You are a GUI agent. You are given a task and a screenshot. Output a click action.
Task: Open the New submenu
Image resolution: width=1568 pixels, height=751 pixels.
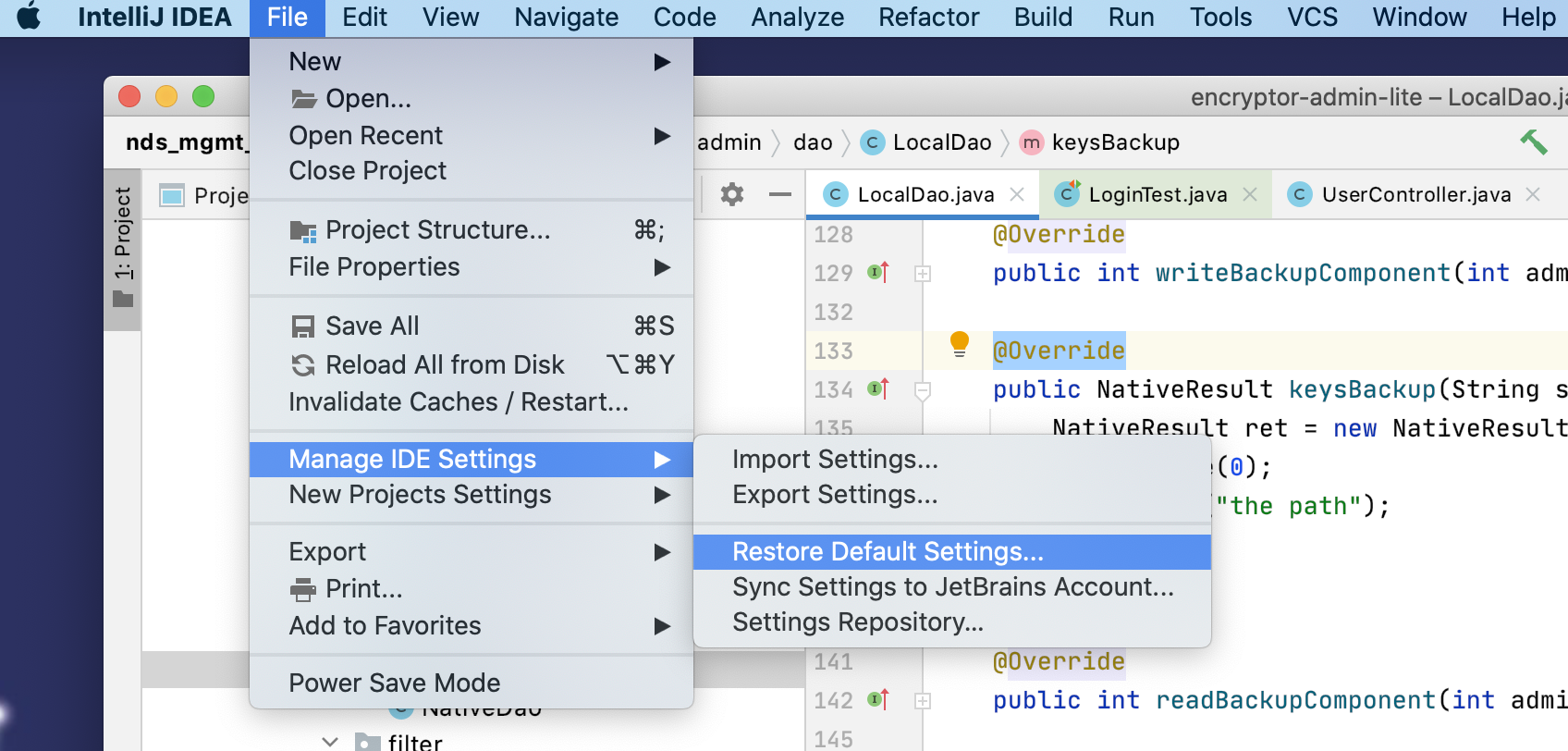pyautogui.click(x=315, y=62)
